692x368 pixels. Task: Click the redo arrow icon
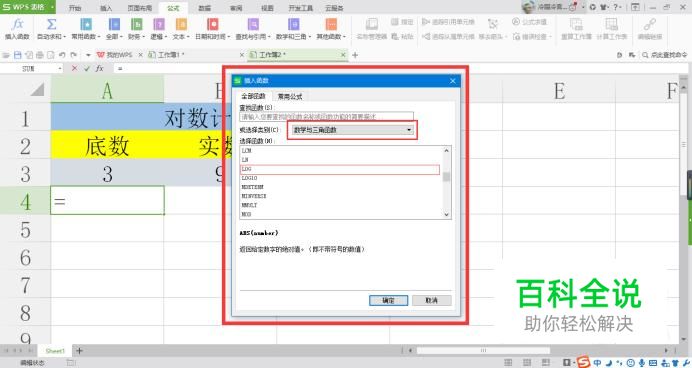point(73,55)
